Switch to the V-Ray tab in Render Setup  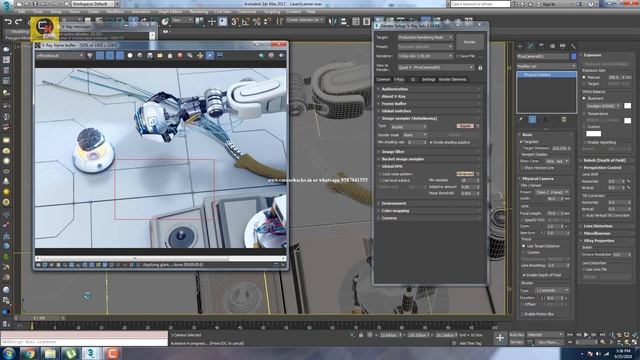click(399, 80)
